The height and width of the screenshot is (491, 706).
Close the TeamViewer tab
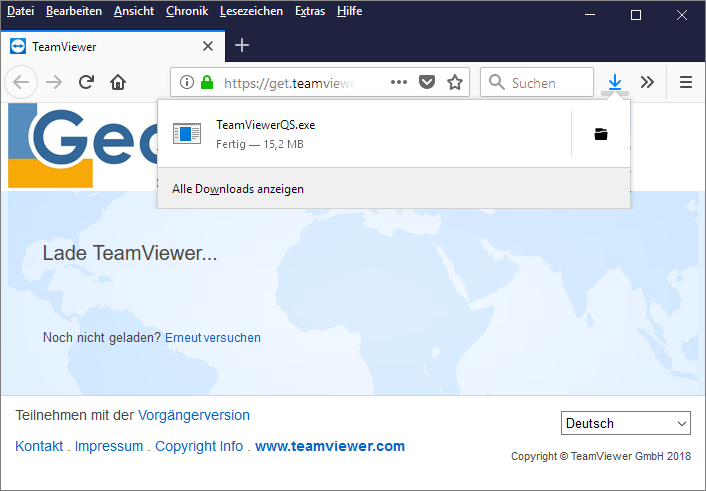pos(208,46)
